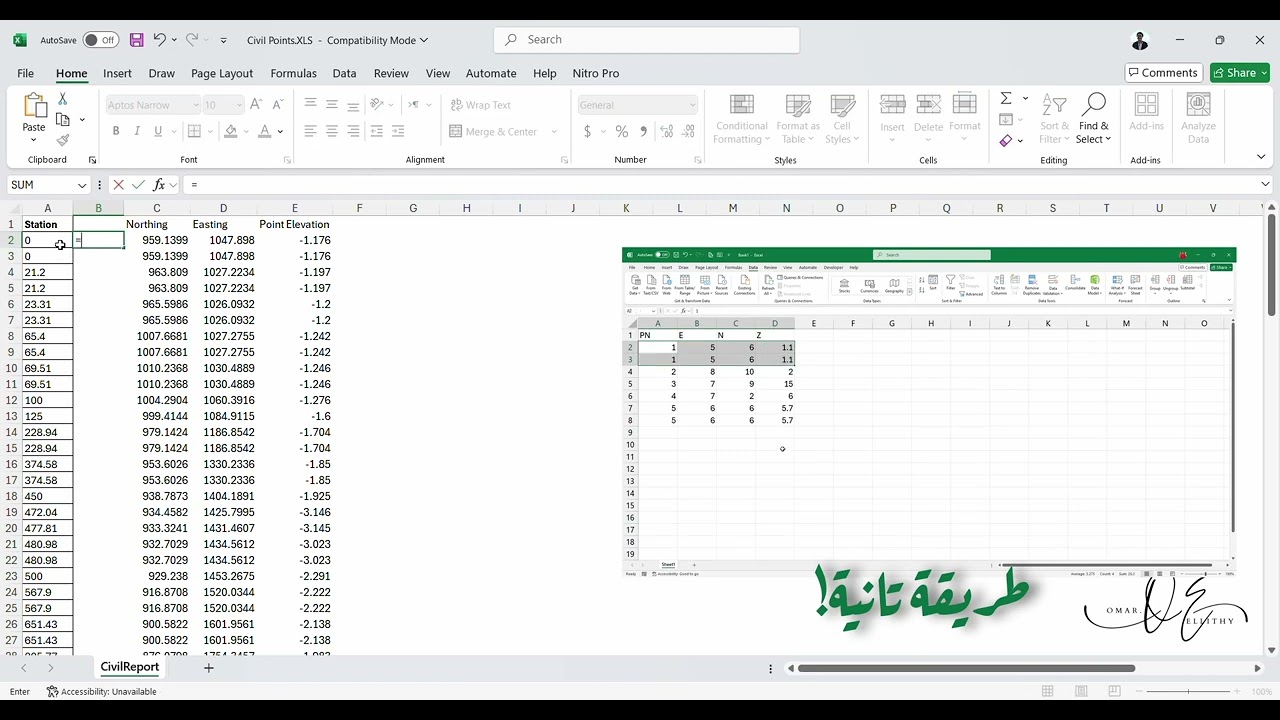
Task: Click the Undo arrow icon
Action: [159, 40]
